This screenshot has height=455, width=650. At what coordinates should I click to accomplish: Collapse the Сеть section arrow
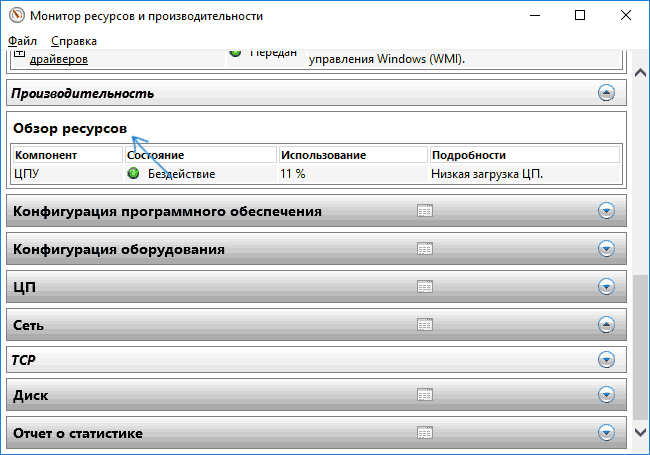[x=606, y=325]
